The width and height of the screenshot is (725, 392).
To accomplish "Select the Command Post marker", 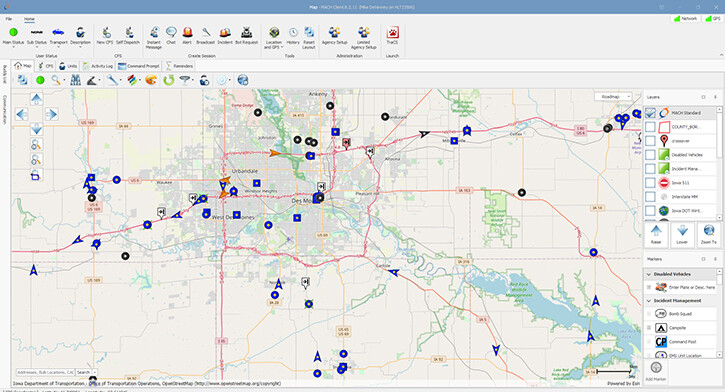I will tap(681, 342).
